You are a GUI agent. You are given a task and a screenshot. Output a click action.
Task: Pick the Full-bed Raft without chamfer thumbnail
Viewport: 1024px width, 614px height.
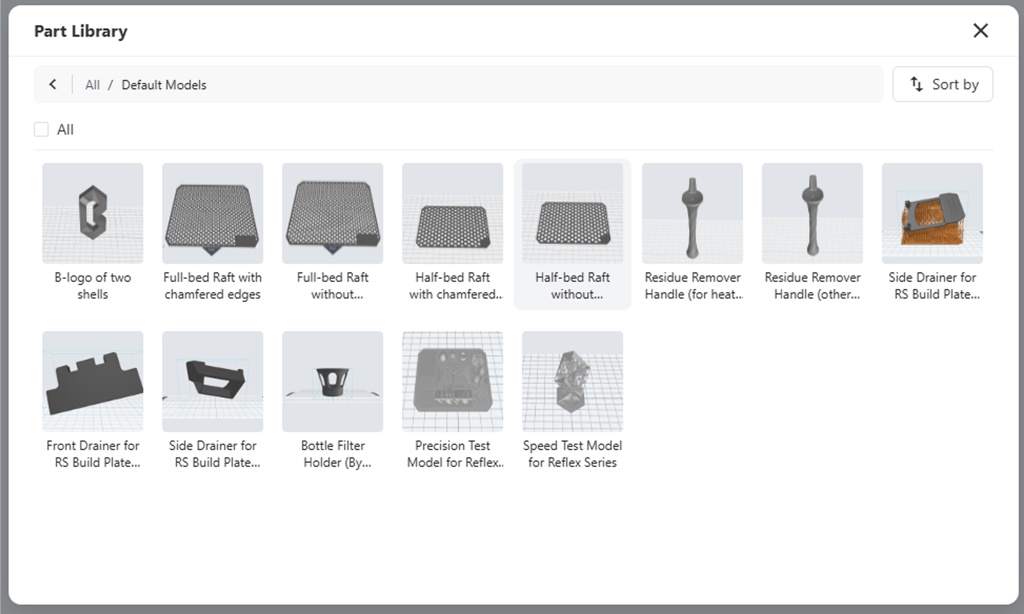(332, 213)
